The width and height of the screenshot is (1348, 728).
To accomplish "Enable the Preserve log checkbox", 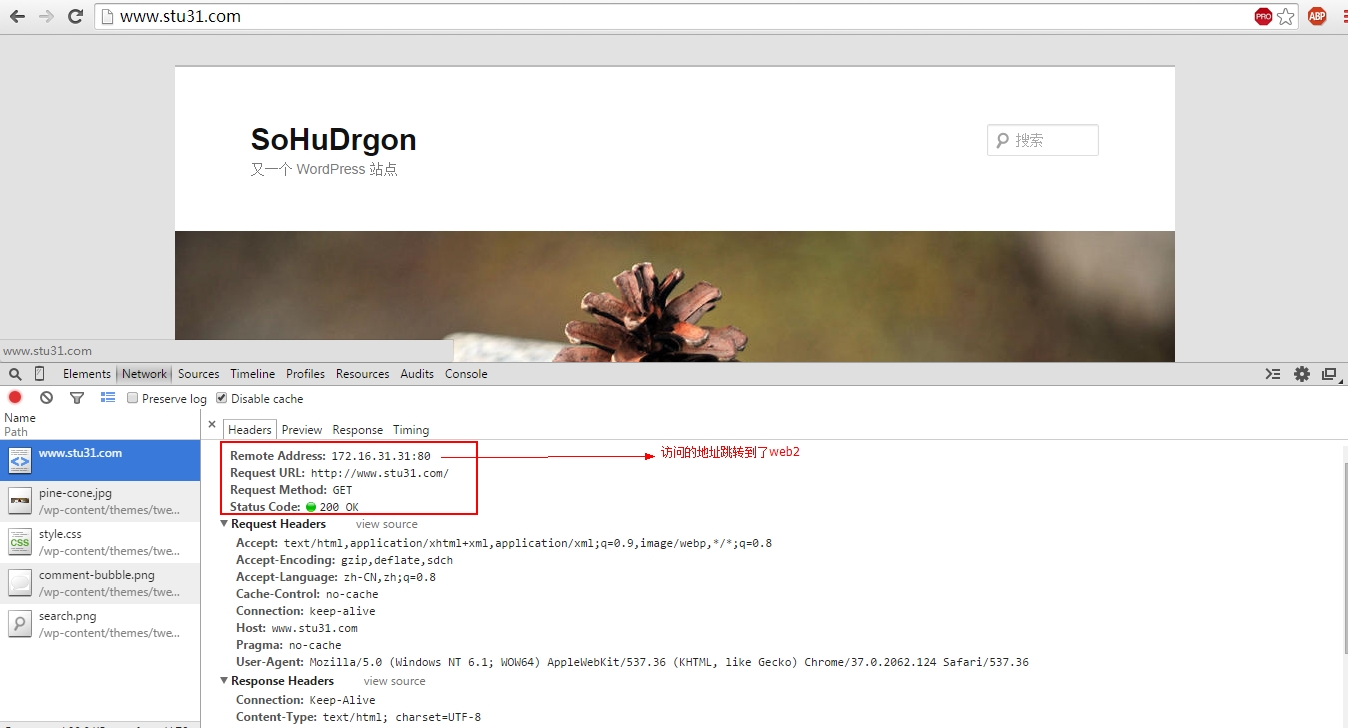I will click(133, 398).
